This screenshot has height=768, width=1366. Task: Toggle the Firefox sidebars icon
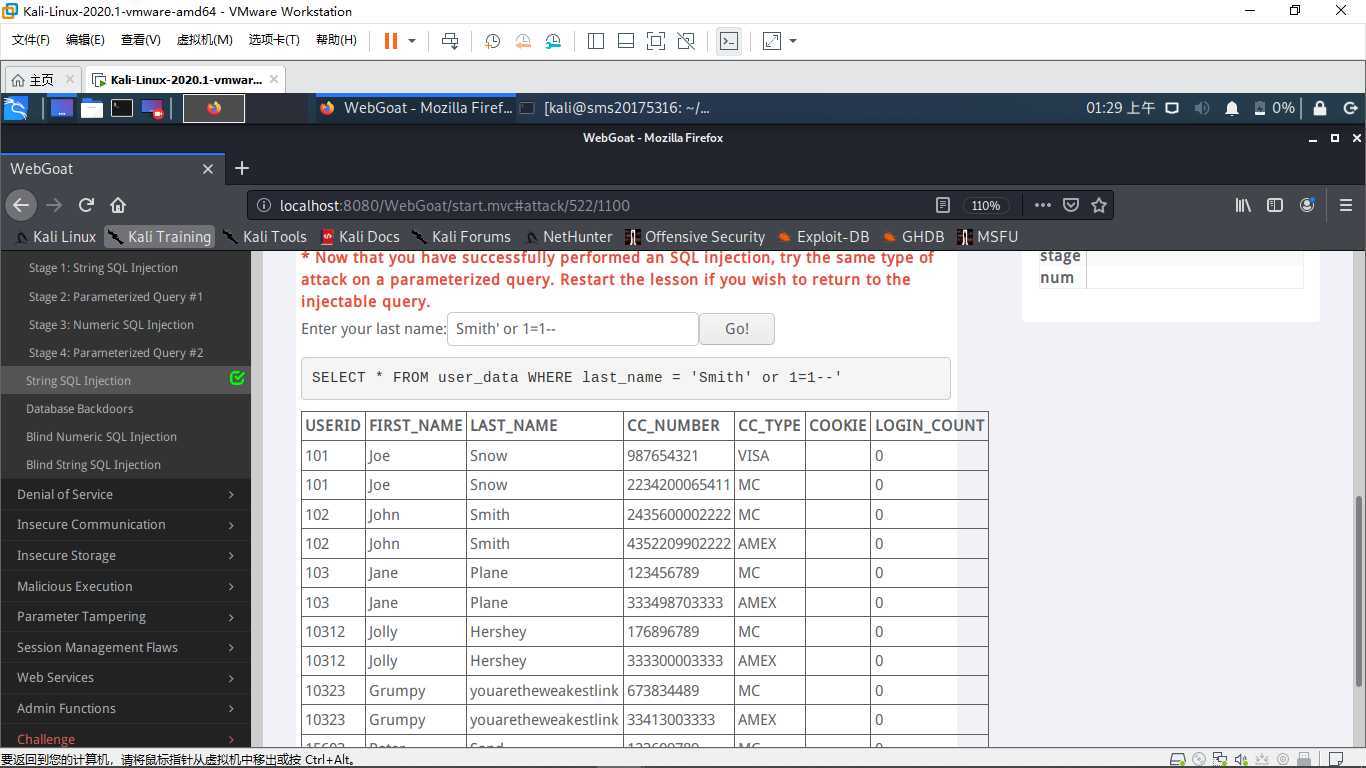(1275, 205)
